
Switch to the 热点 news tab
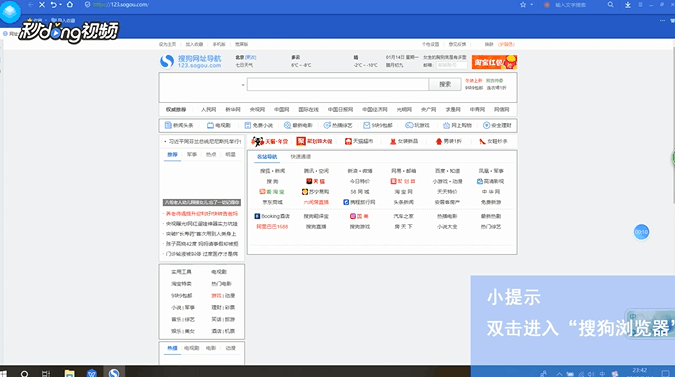(211, 155)
